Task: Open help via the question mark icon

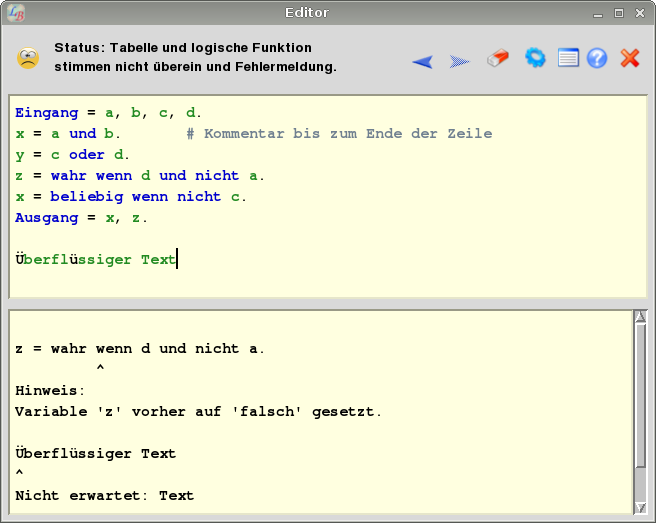Action: coord(597,58)
